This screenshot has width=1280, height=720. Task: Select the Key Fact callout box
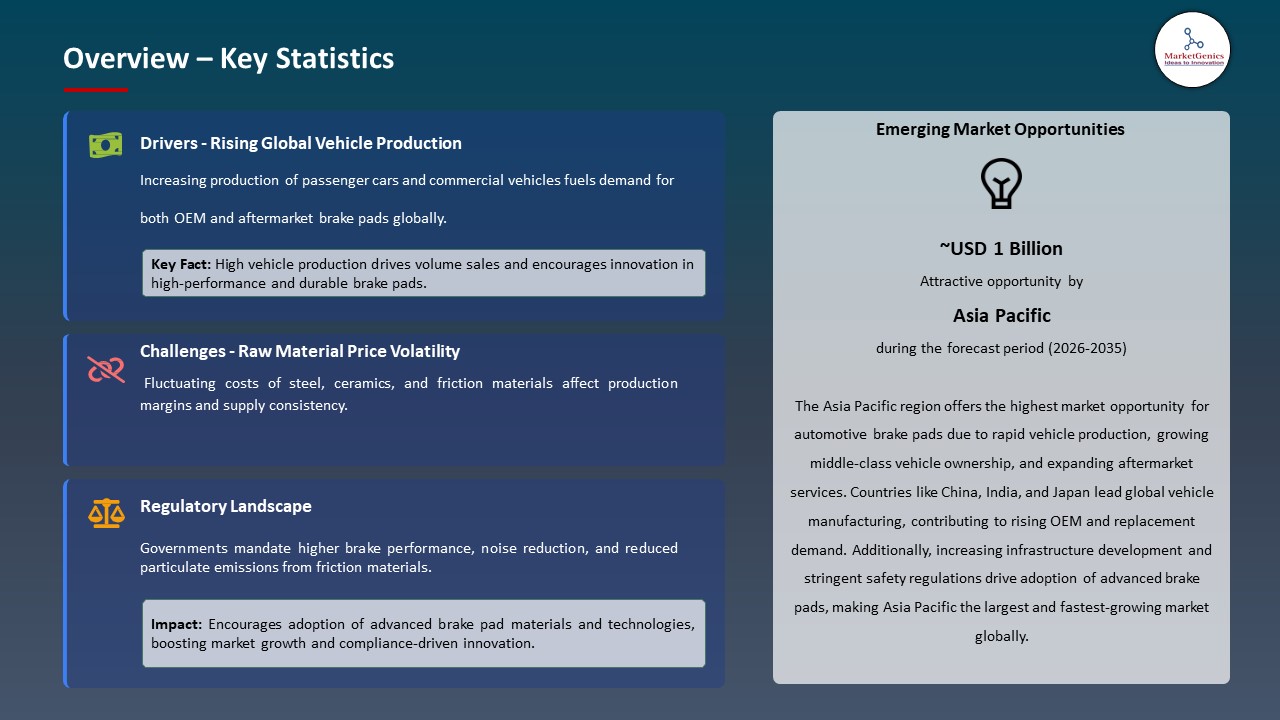[x=423, y=273]
